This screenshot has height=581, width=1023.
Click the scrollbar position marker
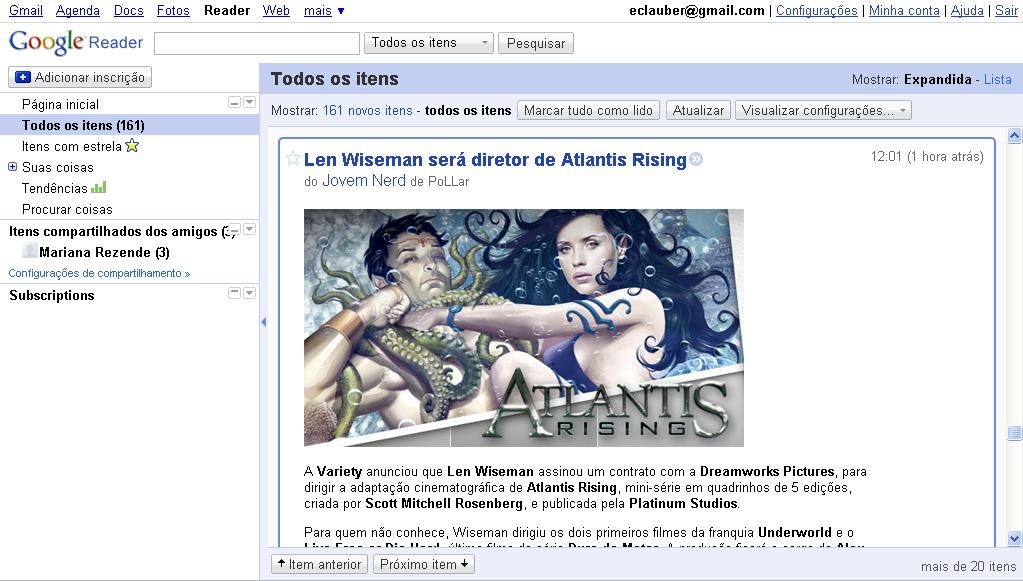click(x=1015, y=432)
